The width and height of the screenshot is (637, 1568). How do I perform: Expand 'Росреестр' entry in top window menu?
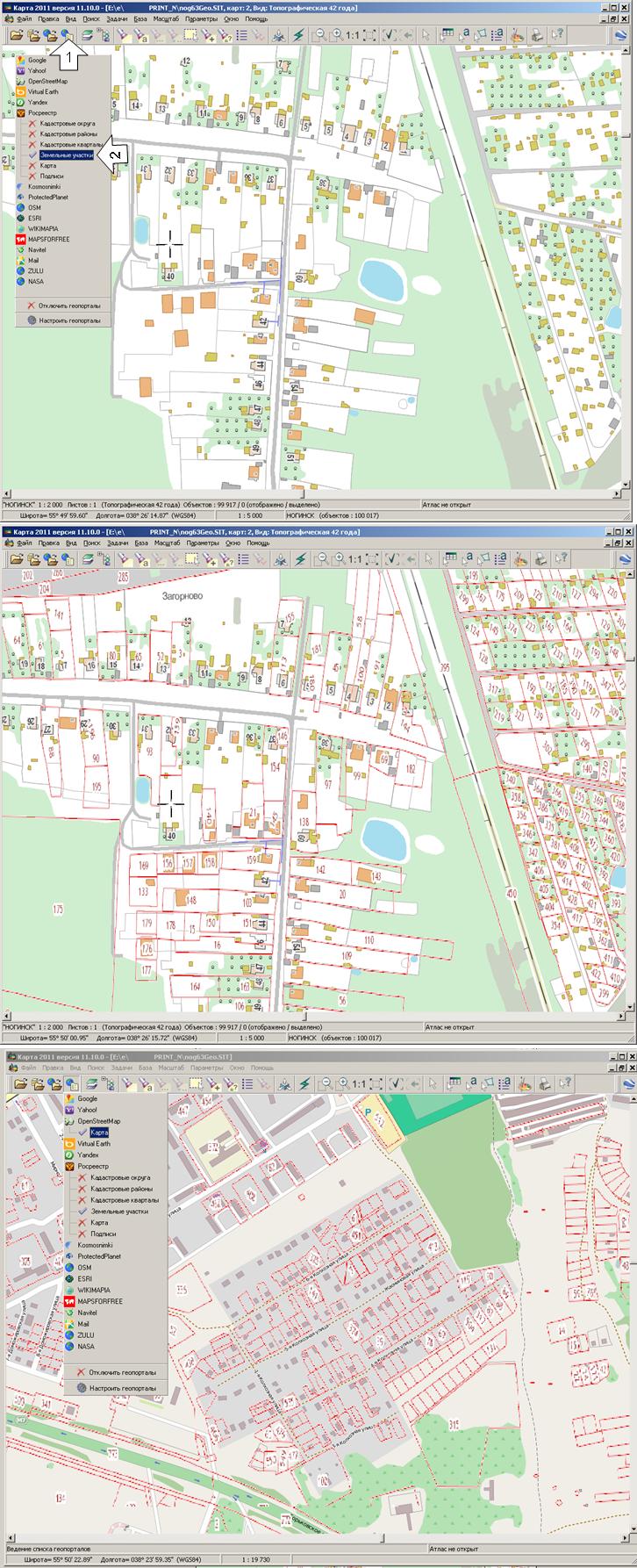[x=43, y=112]
